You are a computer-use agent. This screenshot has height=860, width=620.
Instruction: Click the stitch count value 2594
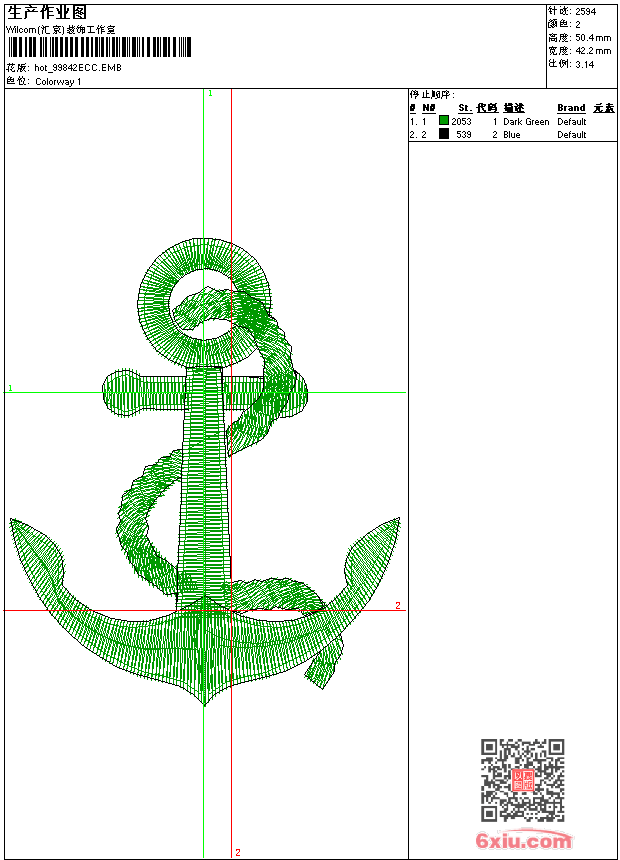[586, 11]
